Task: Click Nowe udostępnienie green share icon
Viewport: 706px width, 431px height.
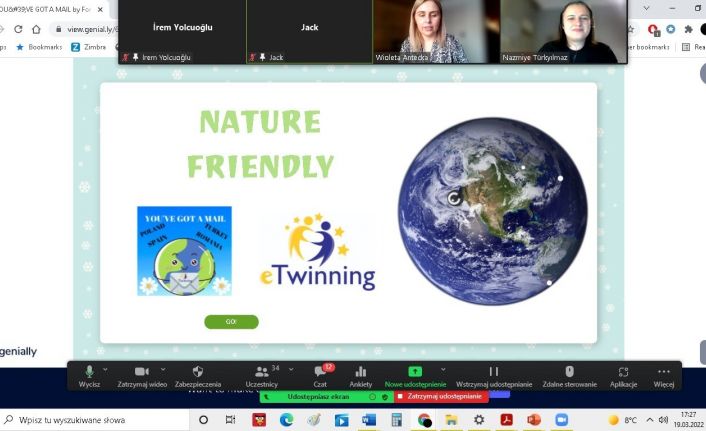Action: 415,372
